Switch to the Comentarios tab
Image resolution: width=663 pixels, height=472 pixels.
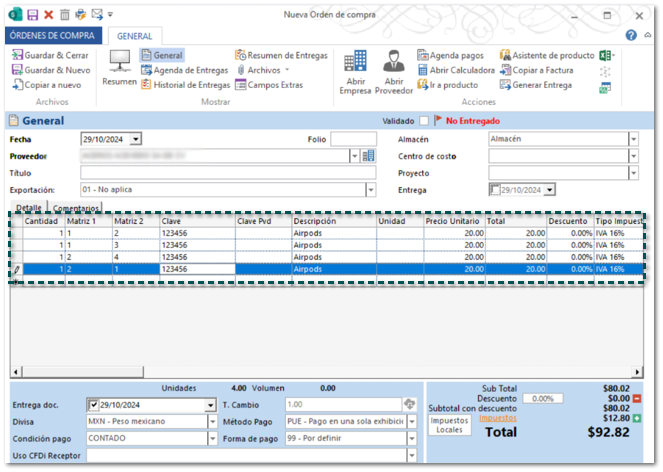click(76, 208)
